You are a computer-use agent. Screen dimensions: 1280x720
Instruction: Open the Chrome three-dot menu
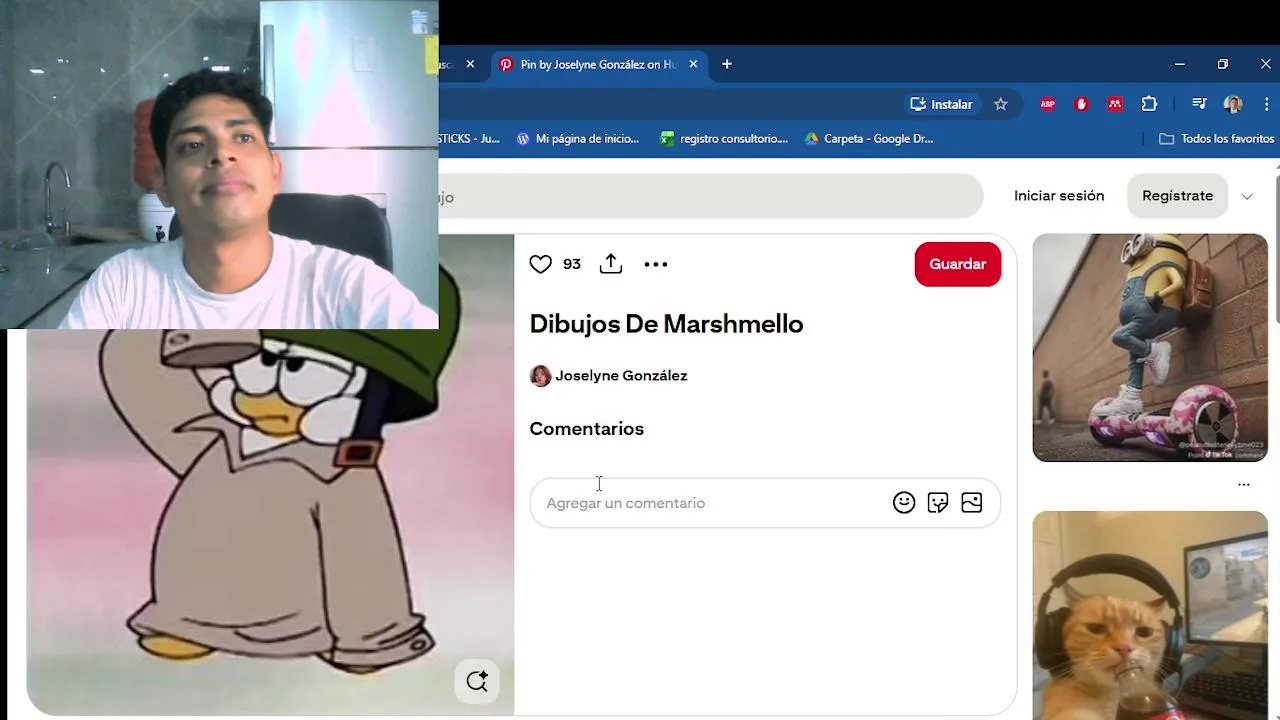point(1265,104)
